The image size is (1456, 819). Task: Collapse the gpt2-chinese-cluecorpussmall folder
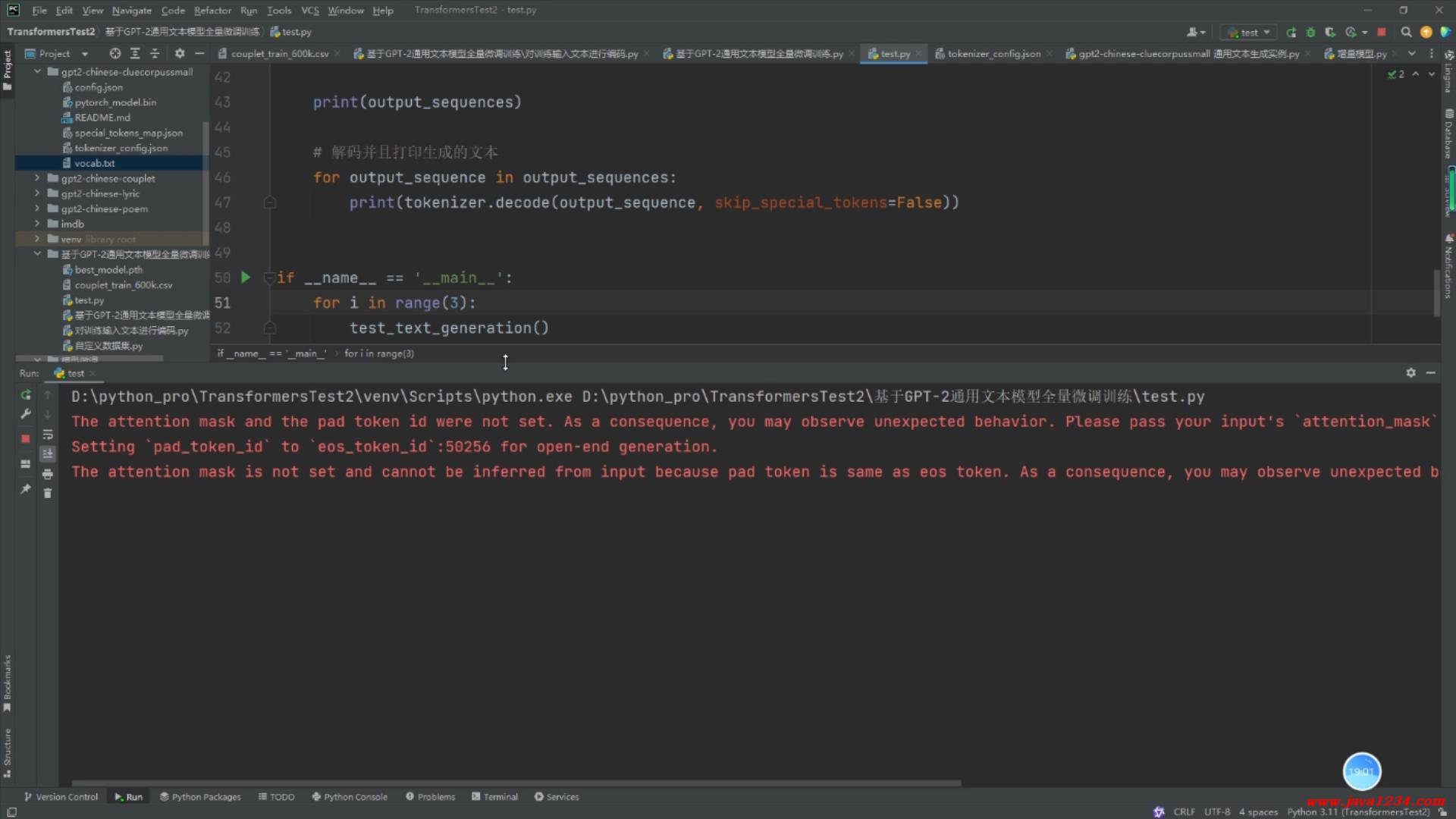(x=37, y=72)
